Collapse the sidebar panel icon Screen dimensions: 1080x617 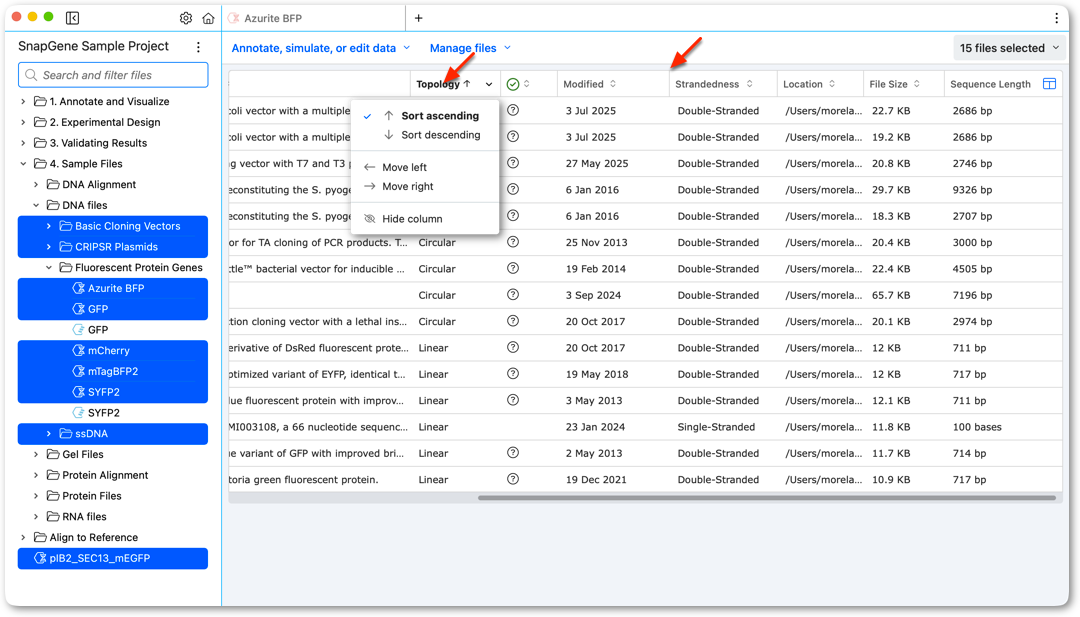tap(72, 18)
